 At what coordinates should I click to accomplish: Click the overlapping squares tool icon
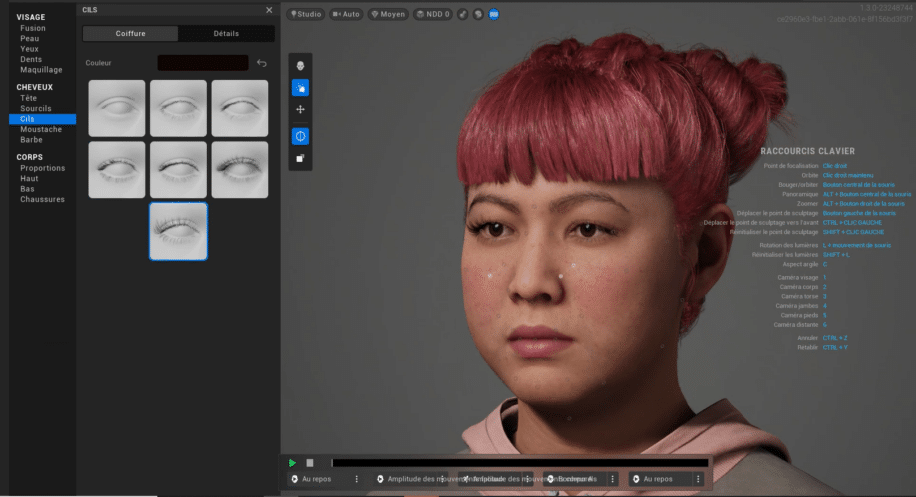coord(300,158)
